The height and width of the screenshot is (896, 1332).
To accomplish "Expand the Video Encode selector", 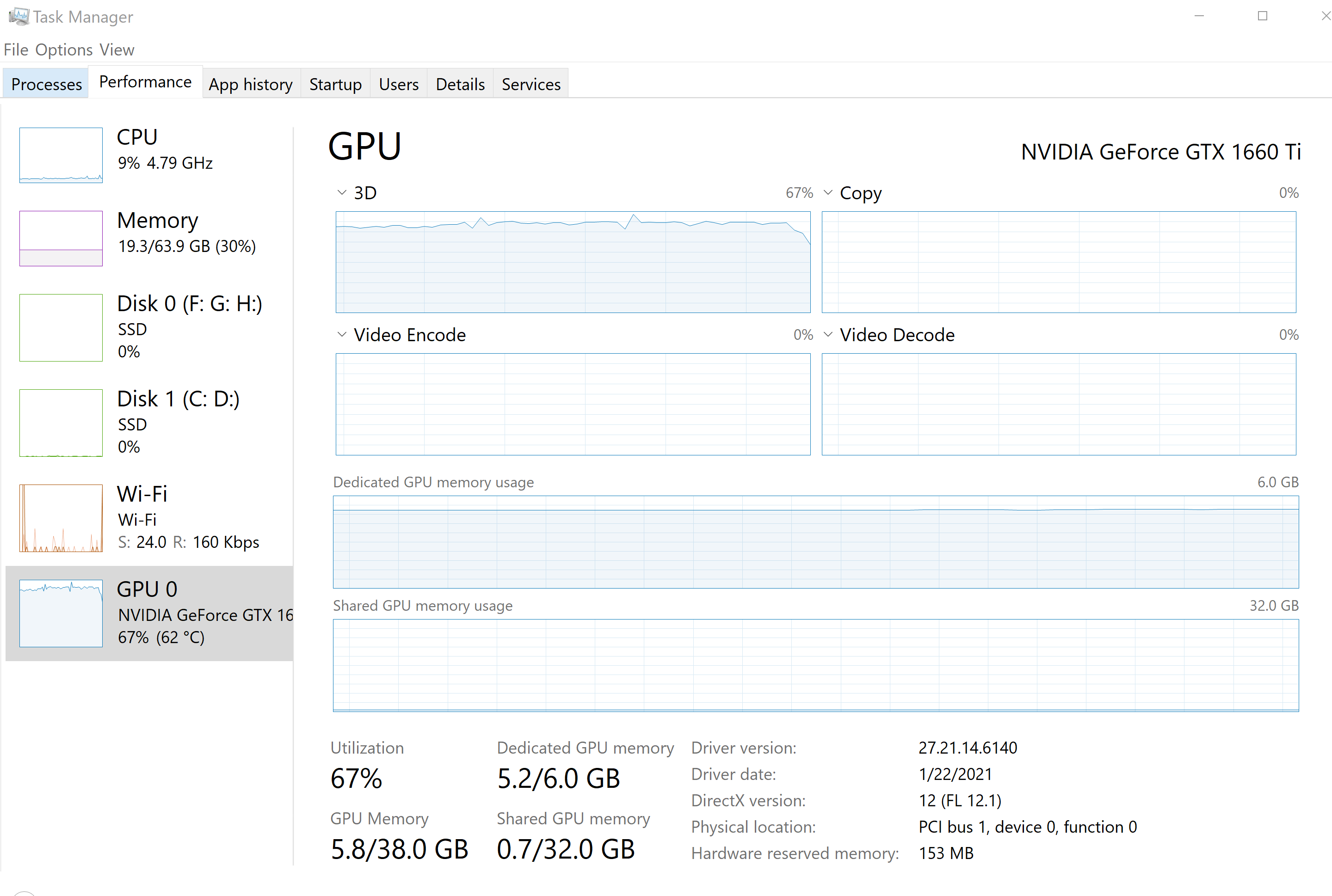I will tap(341, 334).
